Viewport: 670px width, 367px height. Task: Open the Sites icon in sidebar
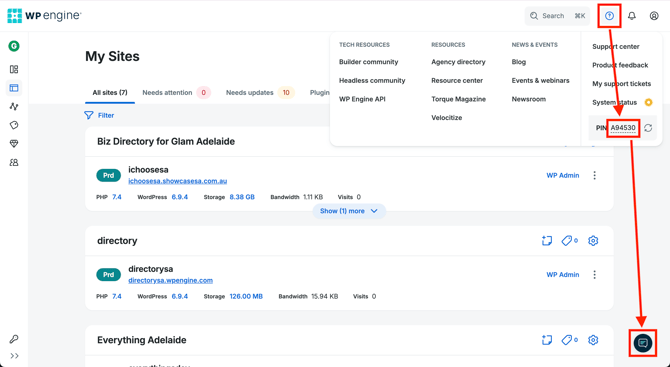coord(14,88)
